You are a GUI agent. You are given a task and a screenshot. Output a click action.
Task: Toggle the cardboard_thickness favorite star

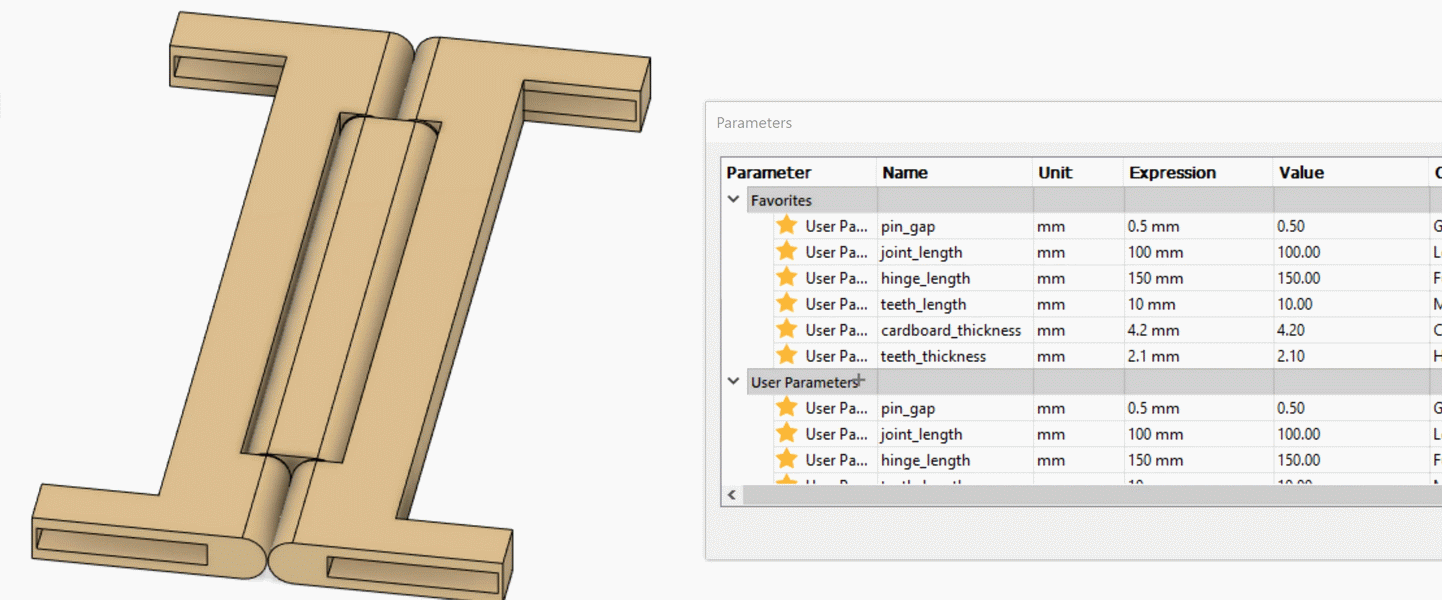(x=786, y=329)
